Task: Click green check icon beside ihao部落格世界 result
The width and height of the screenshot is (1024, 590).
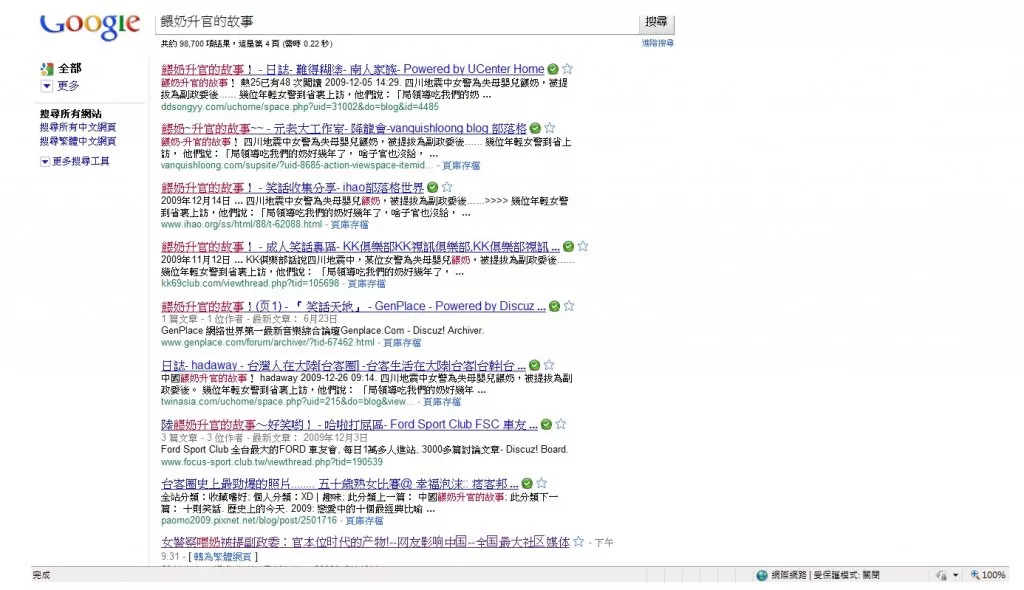Action: pos(432,188)
